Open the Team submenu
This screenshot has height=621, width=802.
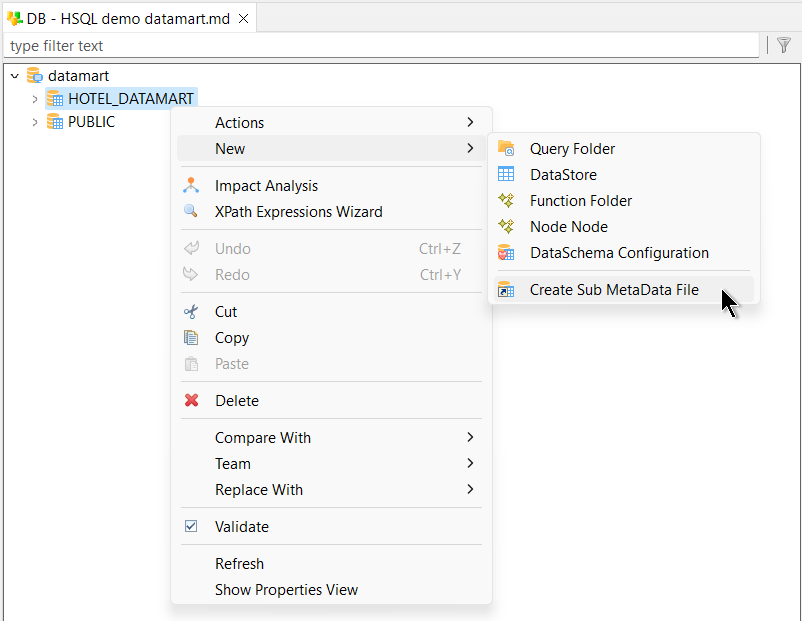233,463
